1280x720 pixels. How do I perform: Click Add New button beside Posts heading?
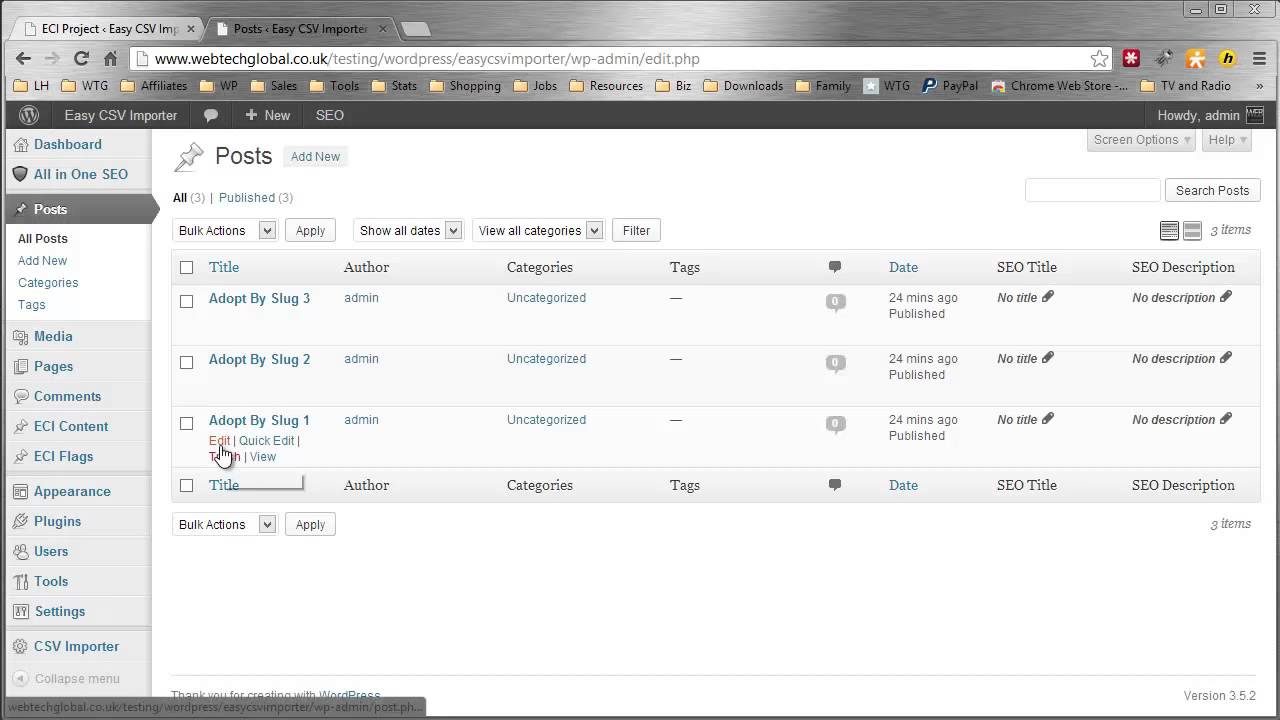pos(315,157)
